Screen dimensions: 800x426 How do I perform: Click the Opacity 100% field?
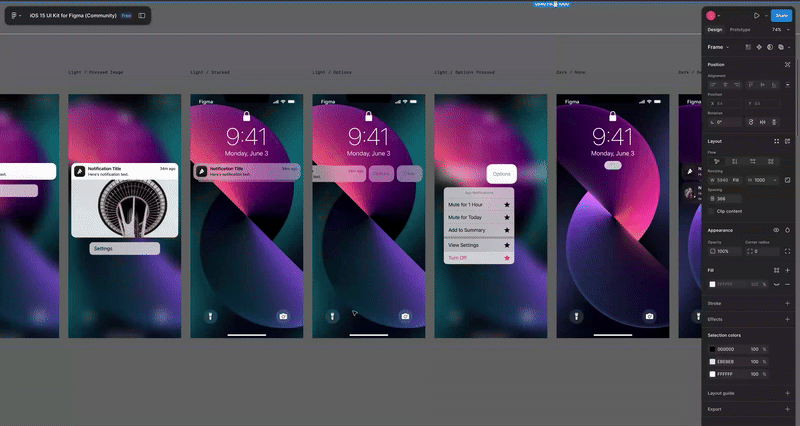click(x=724, y=251)
